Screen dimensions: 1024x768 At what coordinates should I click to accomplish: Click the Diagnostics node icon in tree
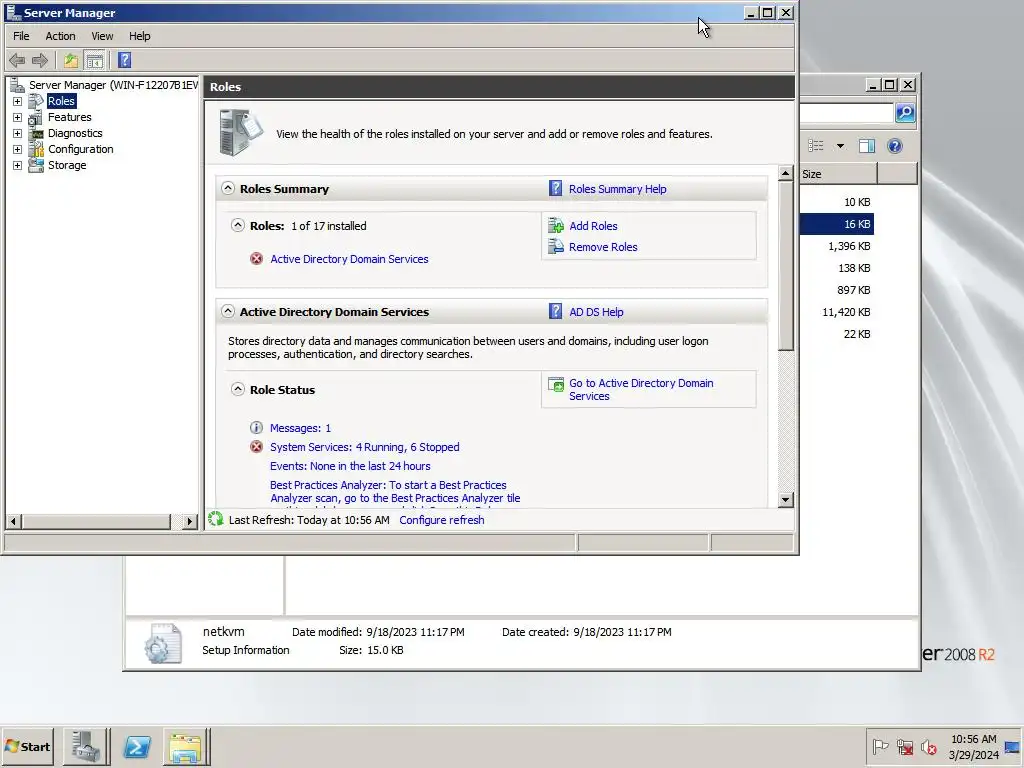pos(36,133)
